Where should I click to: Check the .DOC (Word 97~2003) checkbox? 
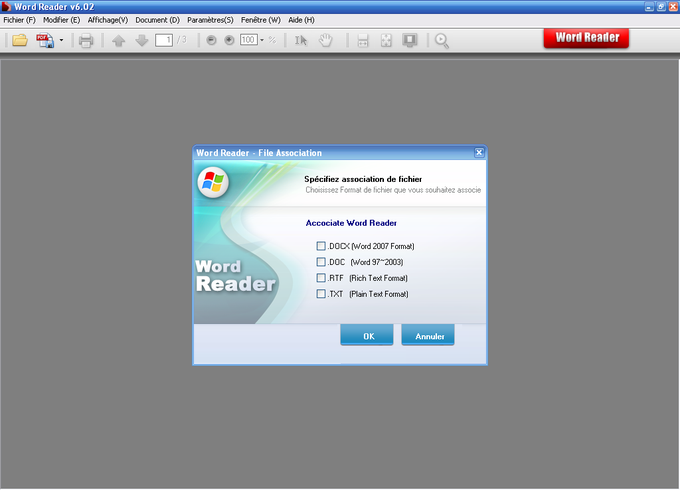tap(321, 262)
